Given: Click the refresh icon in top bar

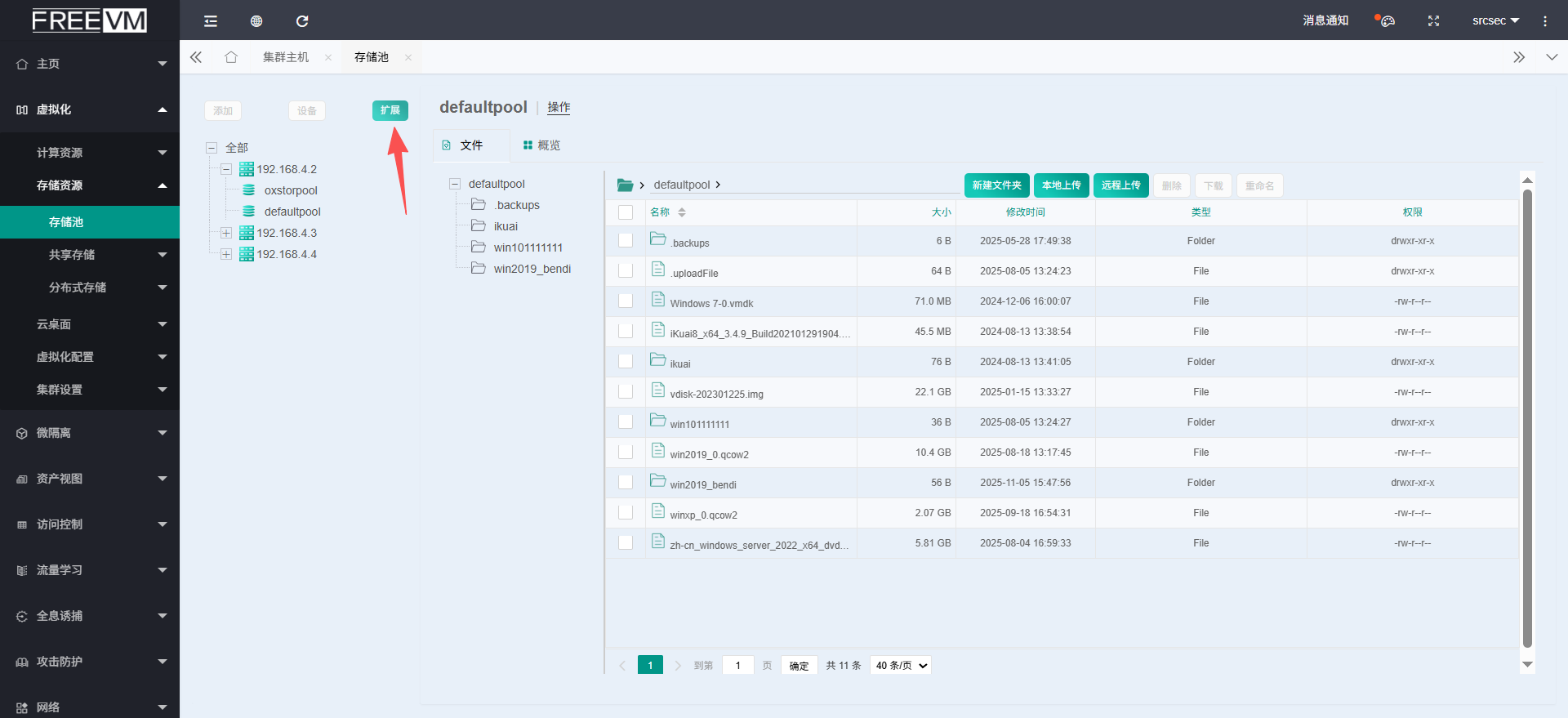Looking at the screenshot, I should 302,21.
